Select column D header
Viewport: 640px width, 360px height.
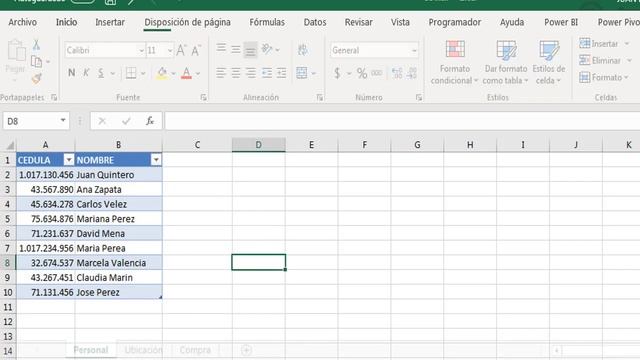click(x=258, y=145)
